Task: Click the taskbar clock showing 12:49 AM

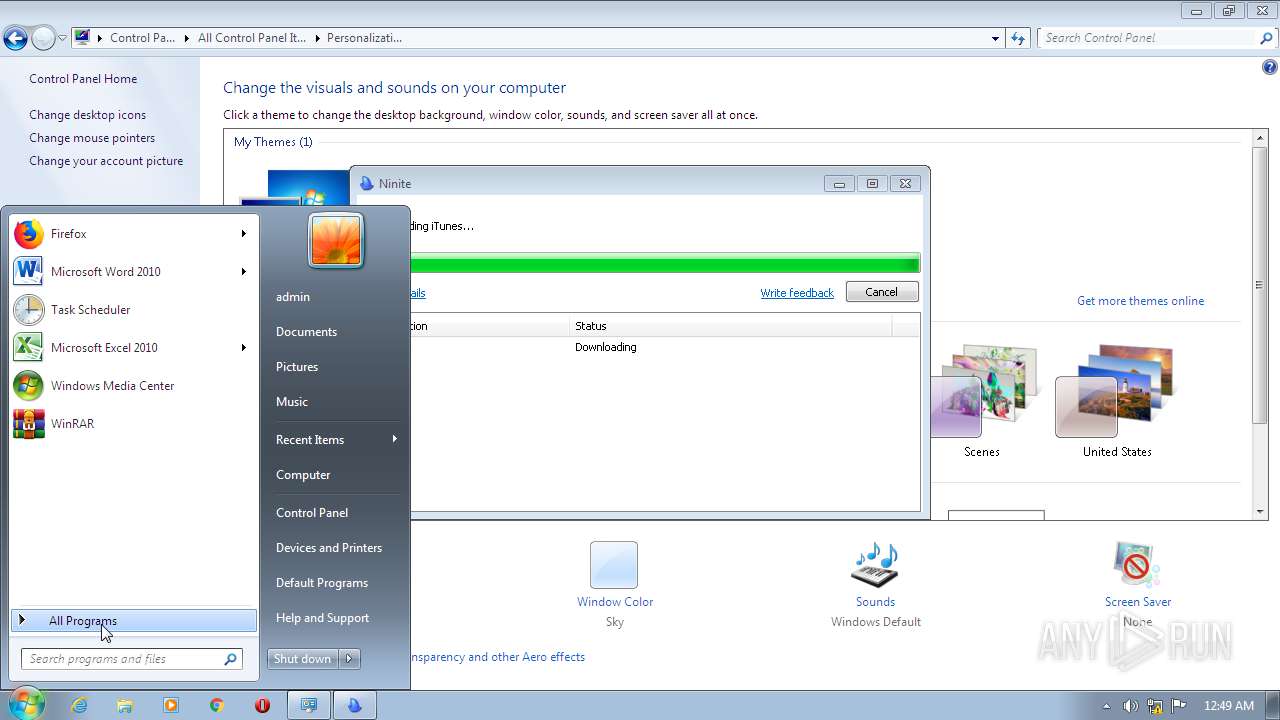Action: click(x=1229, y=706)
